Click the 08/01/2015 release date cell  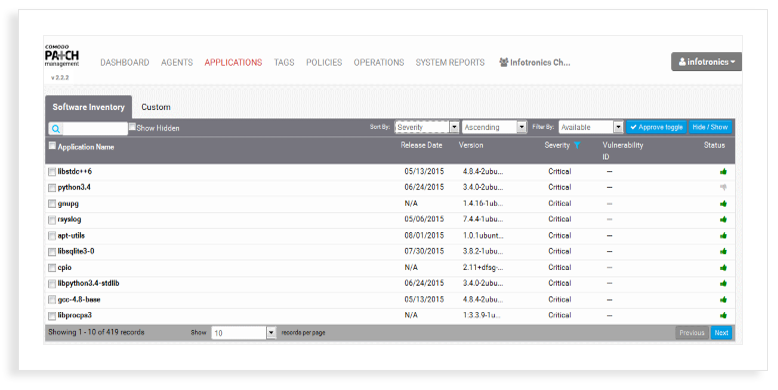coord(424,236)
